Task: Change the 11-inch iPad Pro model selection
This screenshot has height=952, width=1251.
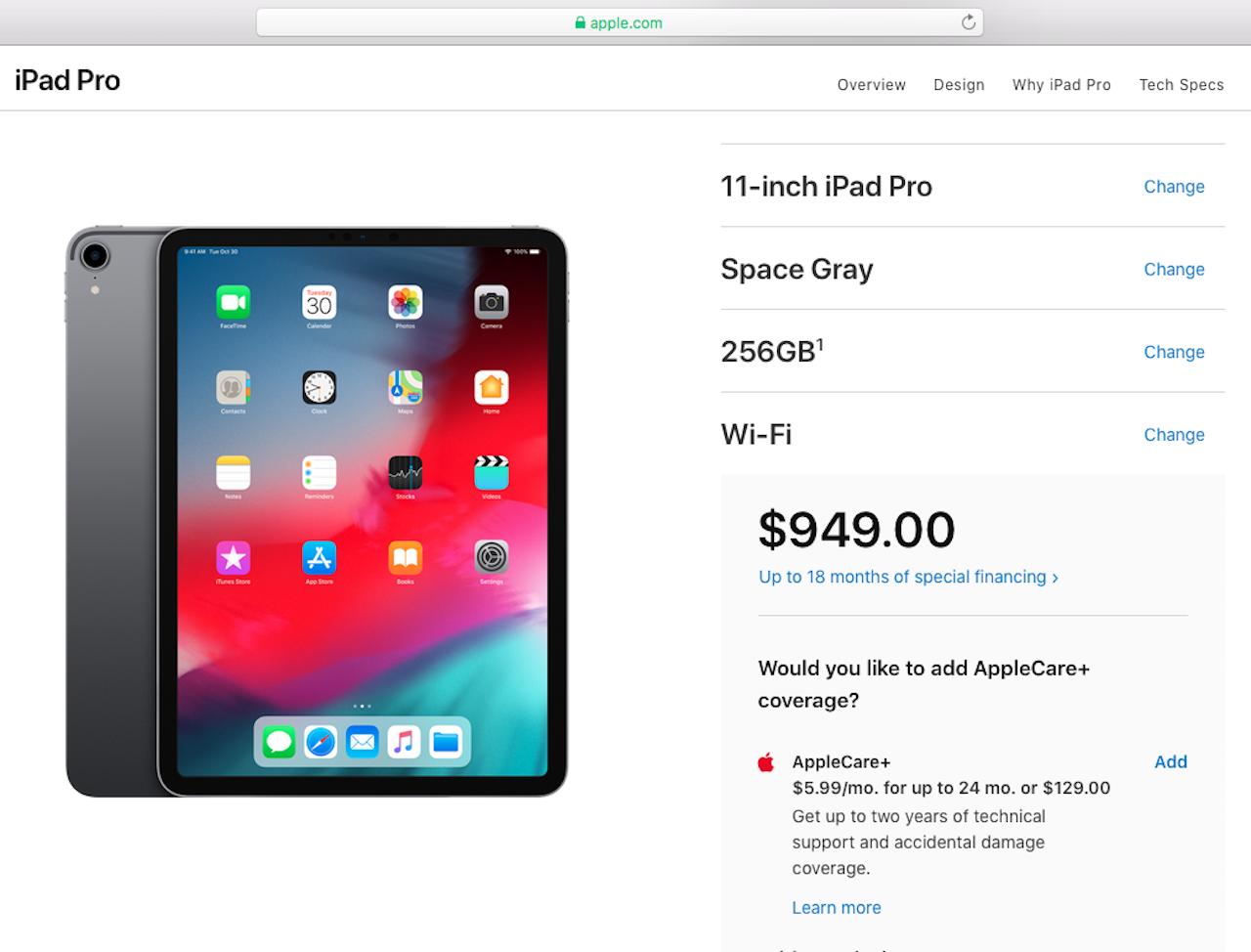Action: click(x=1174, y=187)
